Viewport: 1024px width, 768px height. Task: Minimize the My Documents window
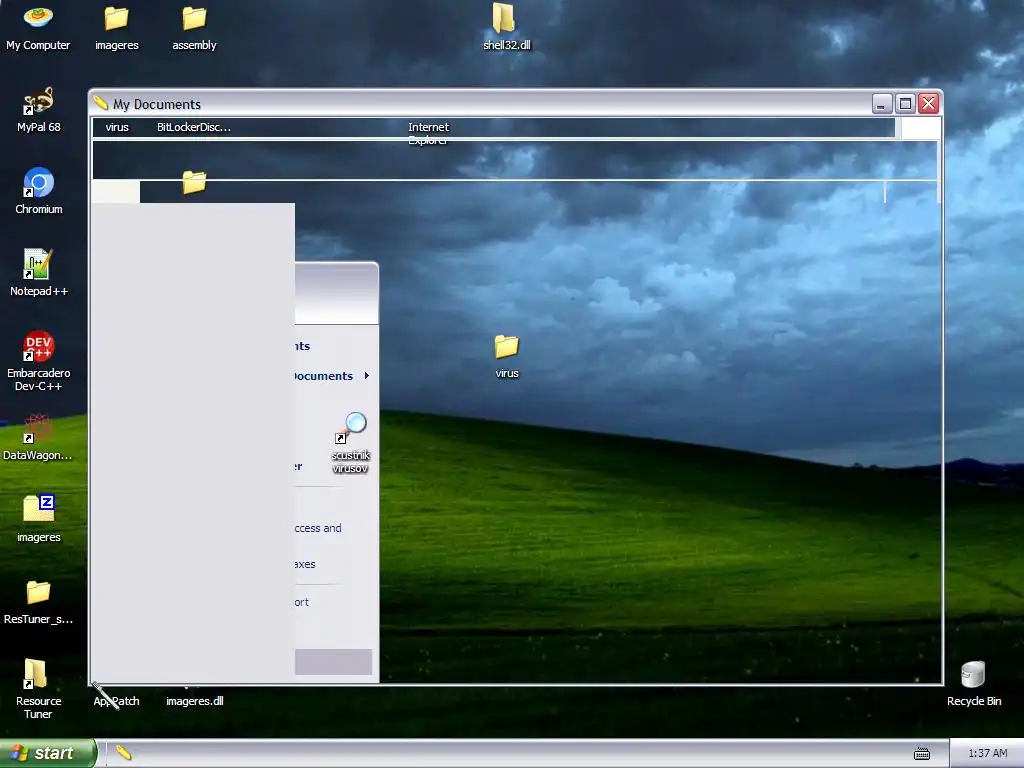(x=882, y=103)
